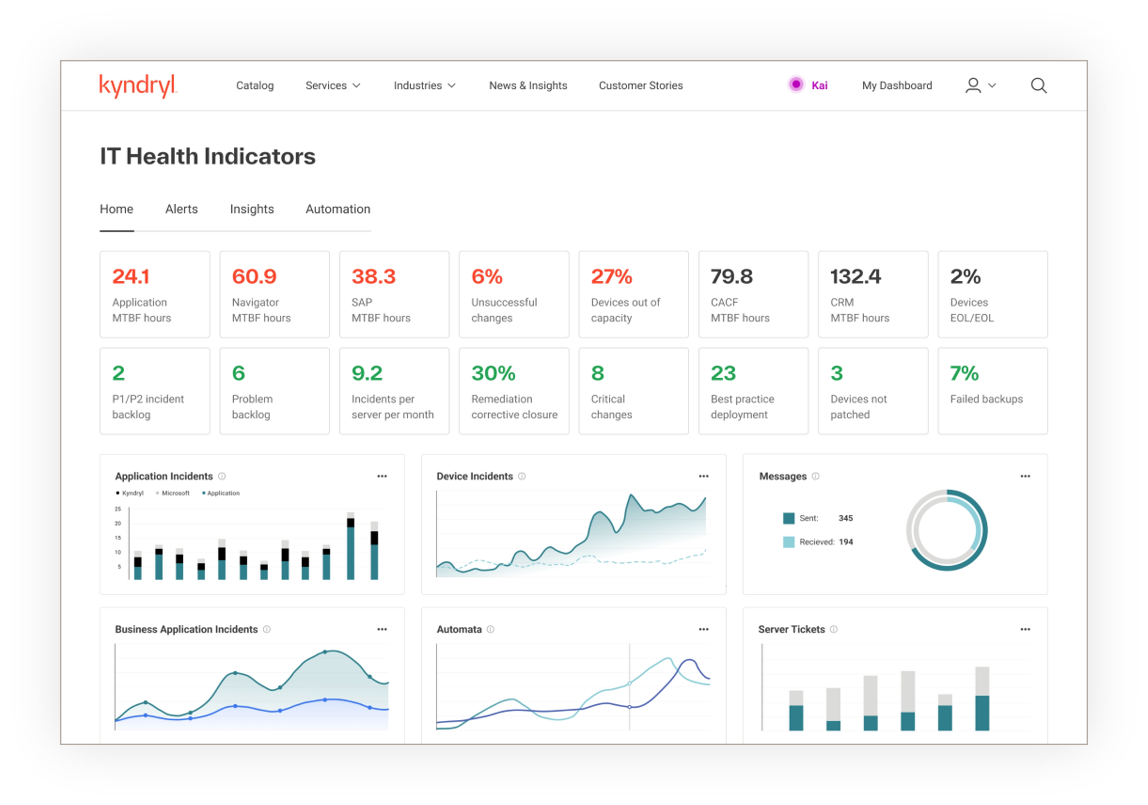The width and height of the screenshot is (1148, 805).
Task: Click the Sent teal legend swatch
Action: pos(789,518)
